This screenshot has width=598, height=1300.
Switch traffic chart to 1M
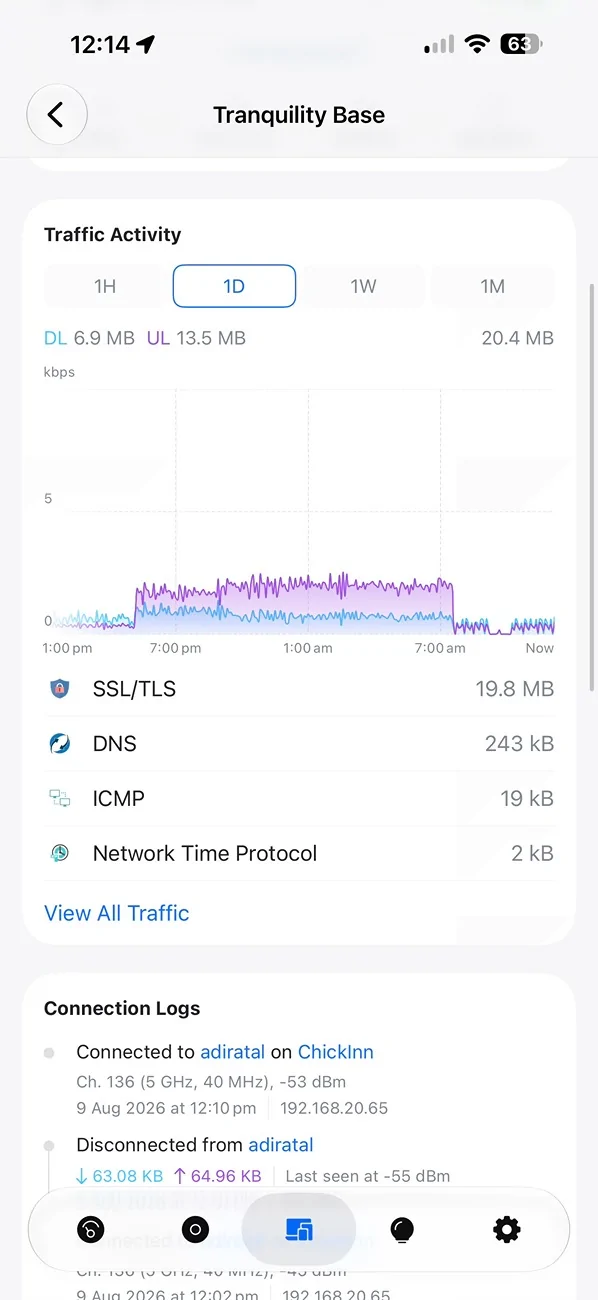click(x=492, y=286)
